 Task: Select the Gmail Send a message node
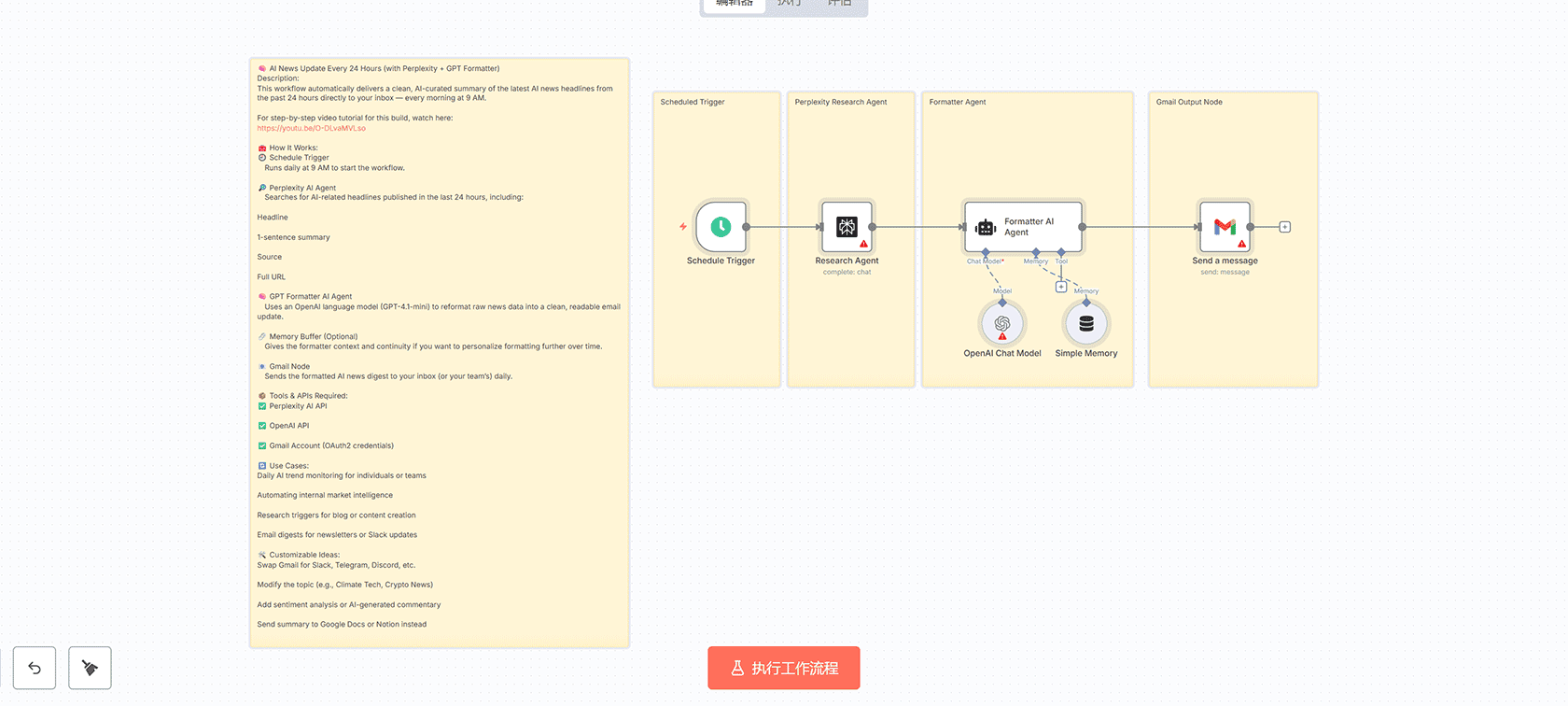pyautogui.click(x=1225, y=227)
